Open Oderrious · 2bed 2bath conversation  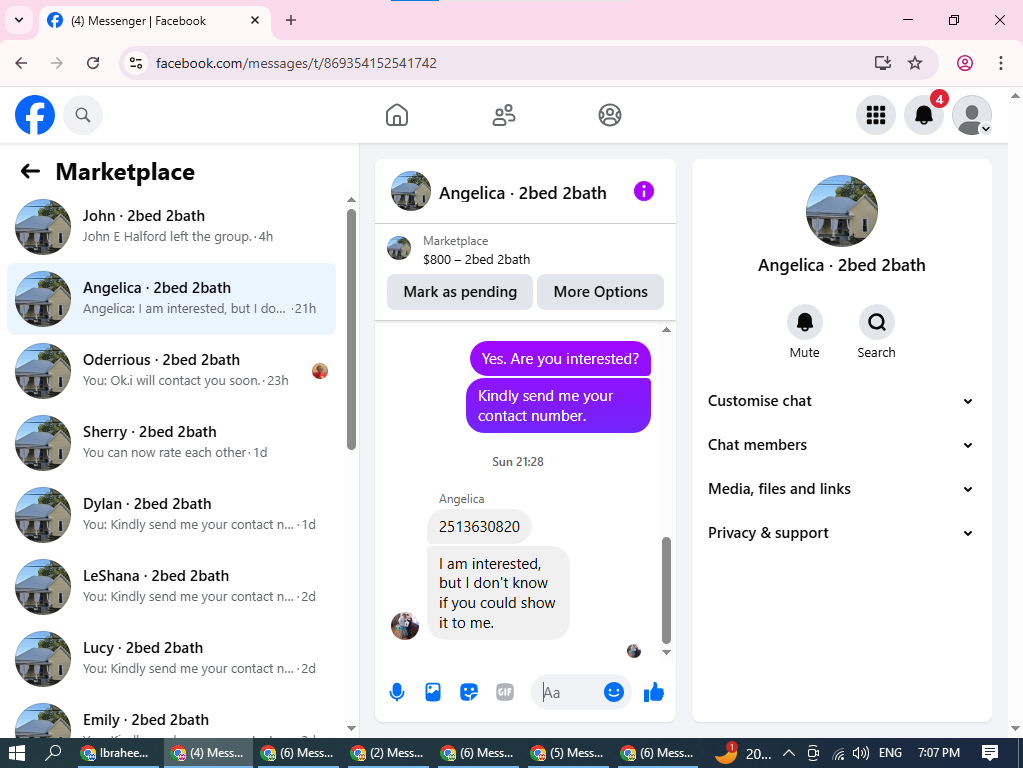pyautogui.click(x=172, y=371)
